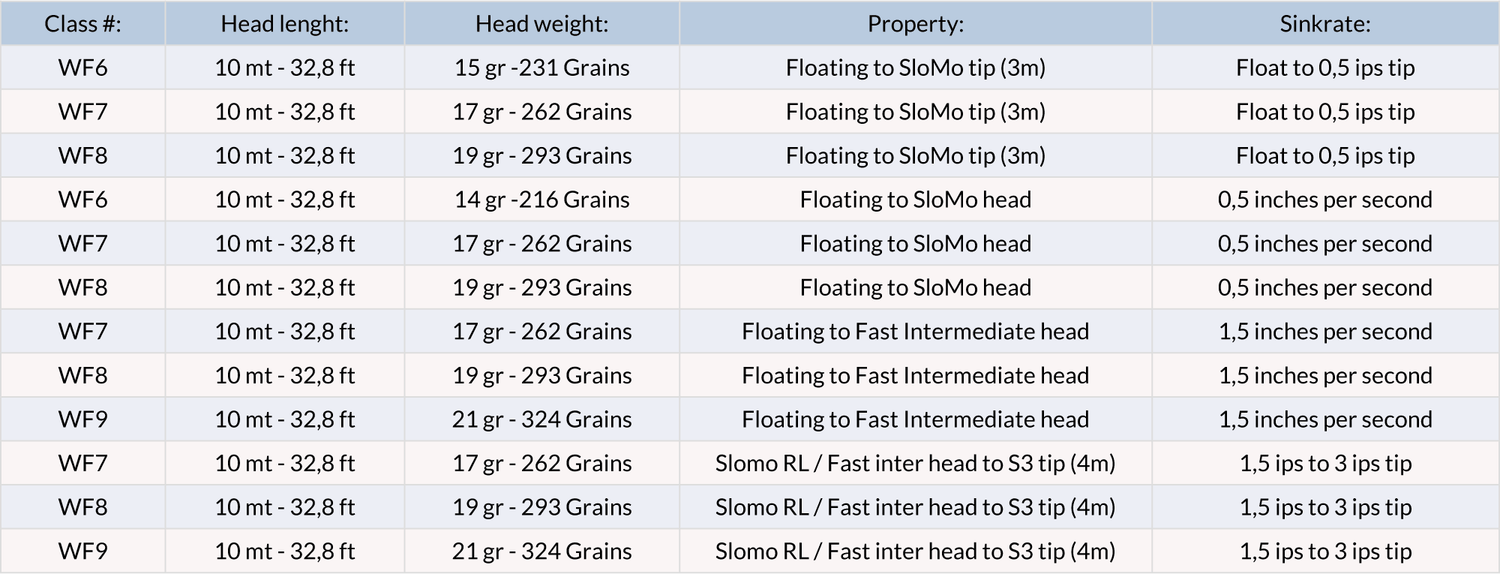Screen dimensions: 1500x574
Task: Click "Float to 0,5 ips tip" in the first row
Action: tap(1325, 68)
